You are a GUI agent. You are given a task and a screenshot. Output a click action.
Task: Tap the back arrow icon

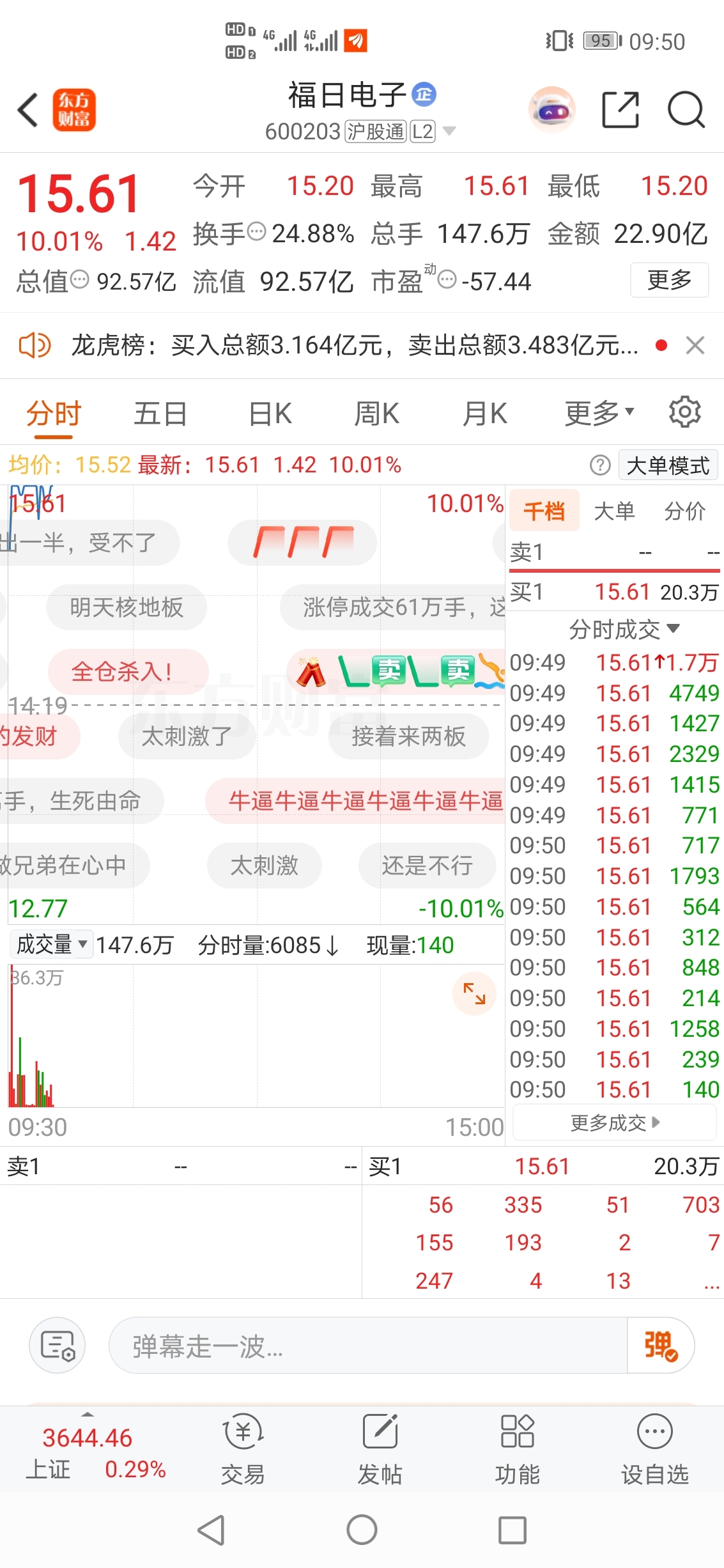coord(28,110)
